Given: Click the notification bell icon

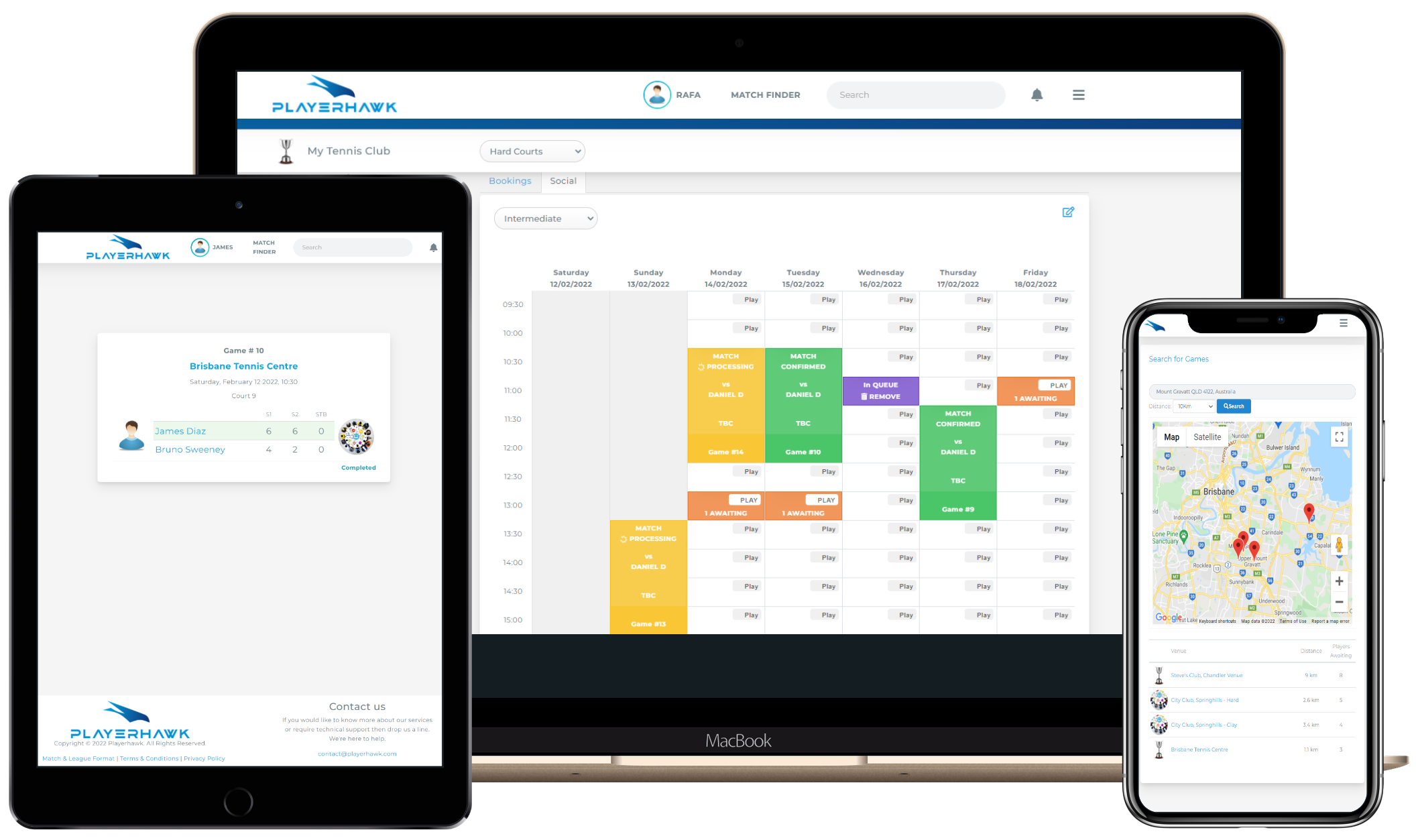Looking at the screenshot, I should [x=1037, y=94].
